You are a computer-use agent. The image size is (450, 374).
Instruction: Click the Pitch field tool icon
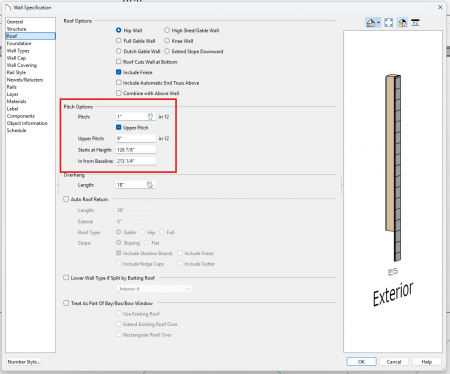(150, 116)
